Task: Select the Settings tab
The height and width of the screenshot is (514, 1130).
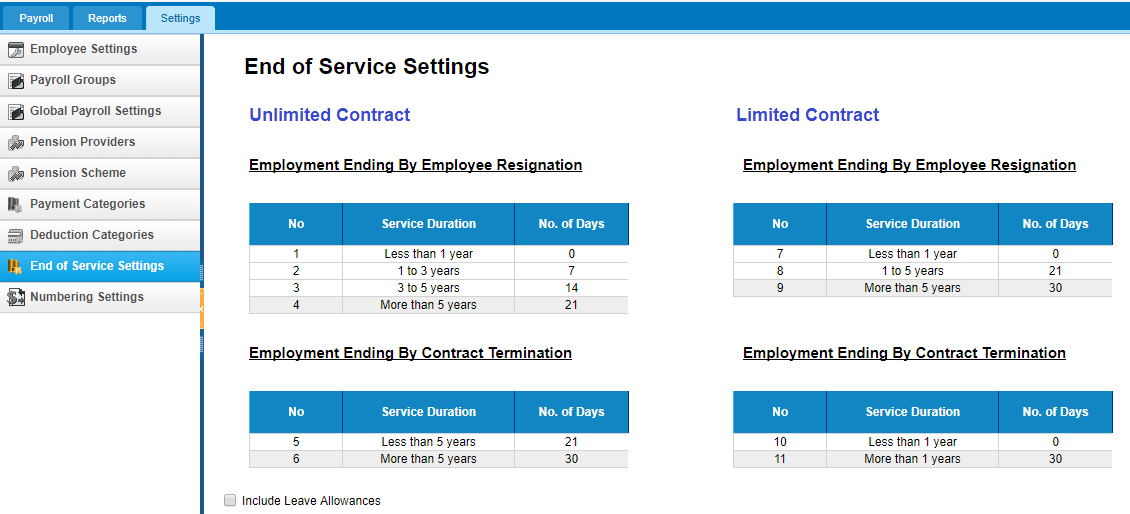Action: [x=180, y=18]
